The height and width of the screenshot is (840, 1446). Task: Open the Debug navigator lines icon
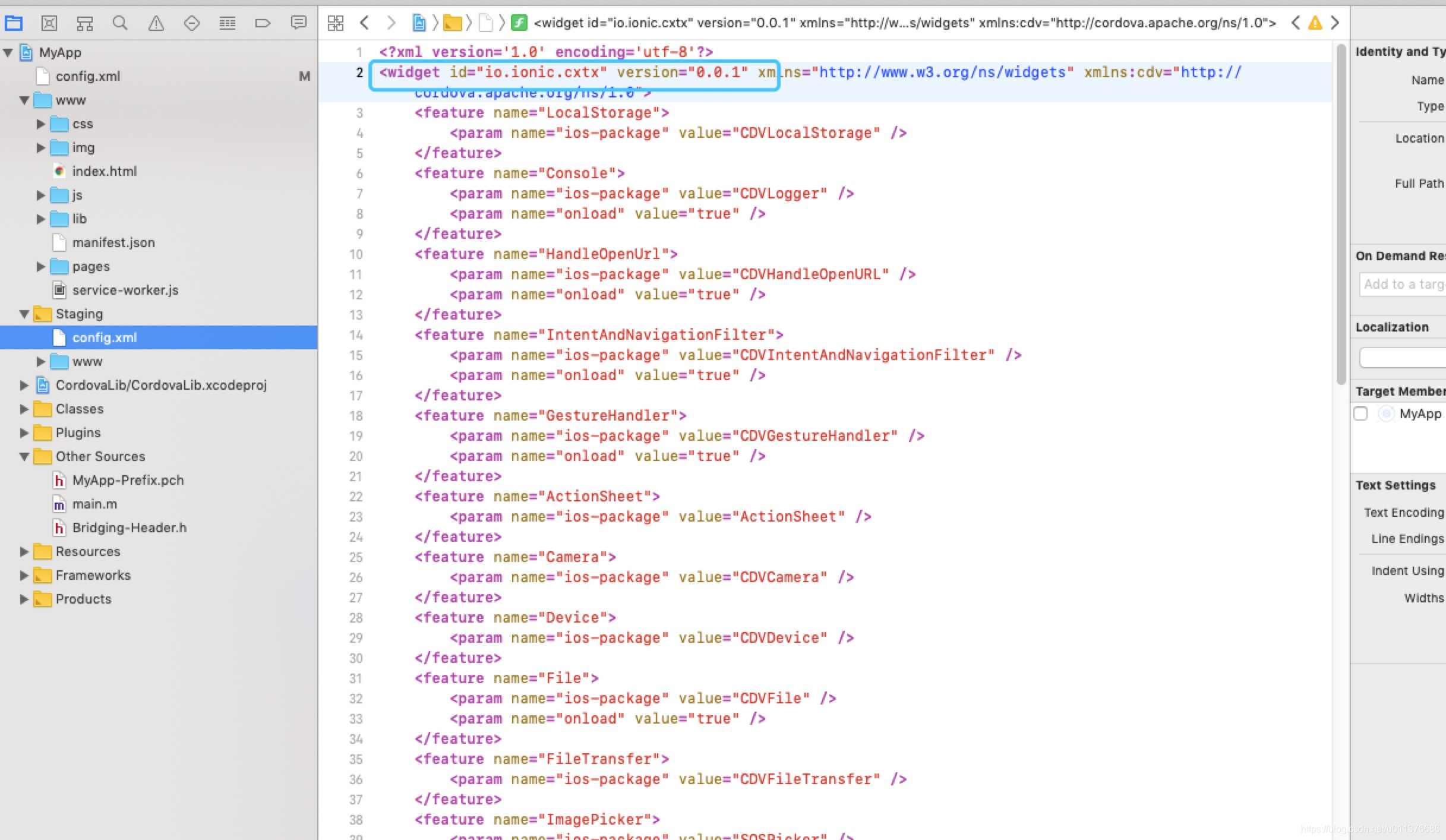click(227, 23)
